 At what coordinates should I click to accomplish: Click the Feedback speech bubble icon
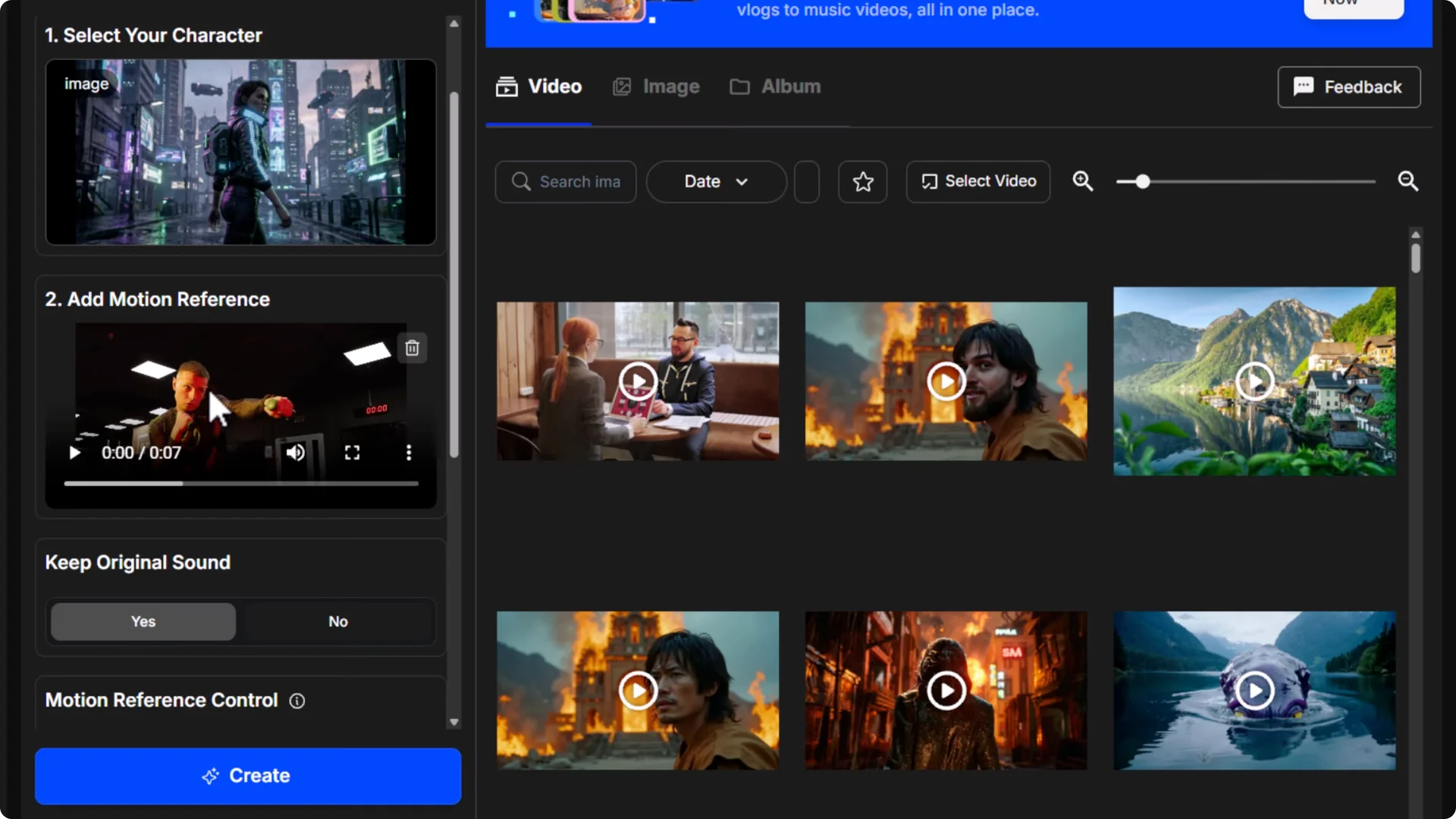(1304, 86)
